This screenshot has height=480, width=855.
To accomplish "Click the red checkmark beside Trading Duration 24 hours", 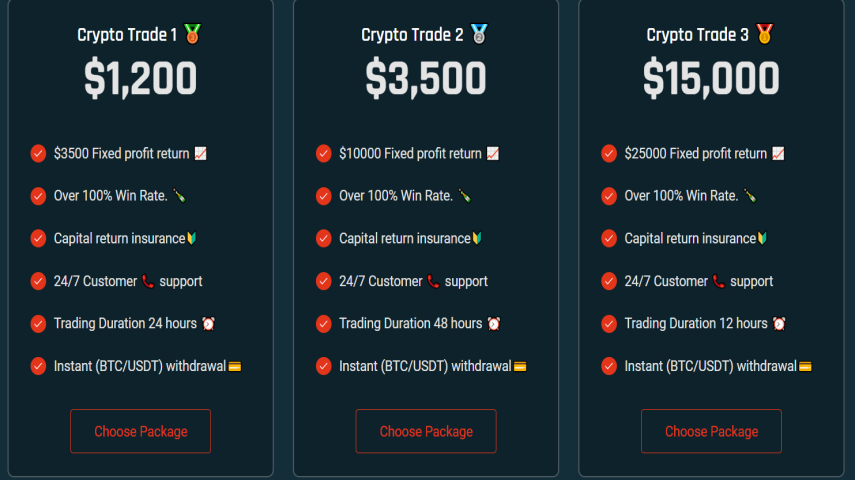I will point(38,323).
